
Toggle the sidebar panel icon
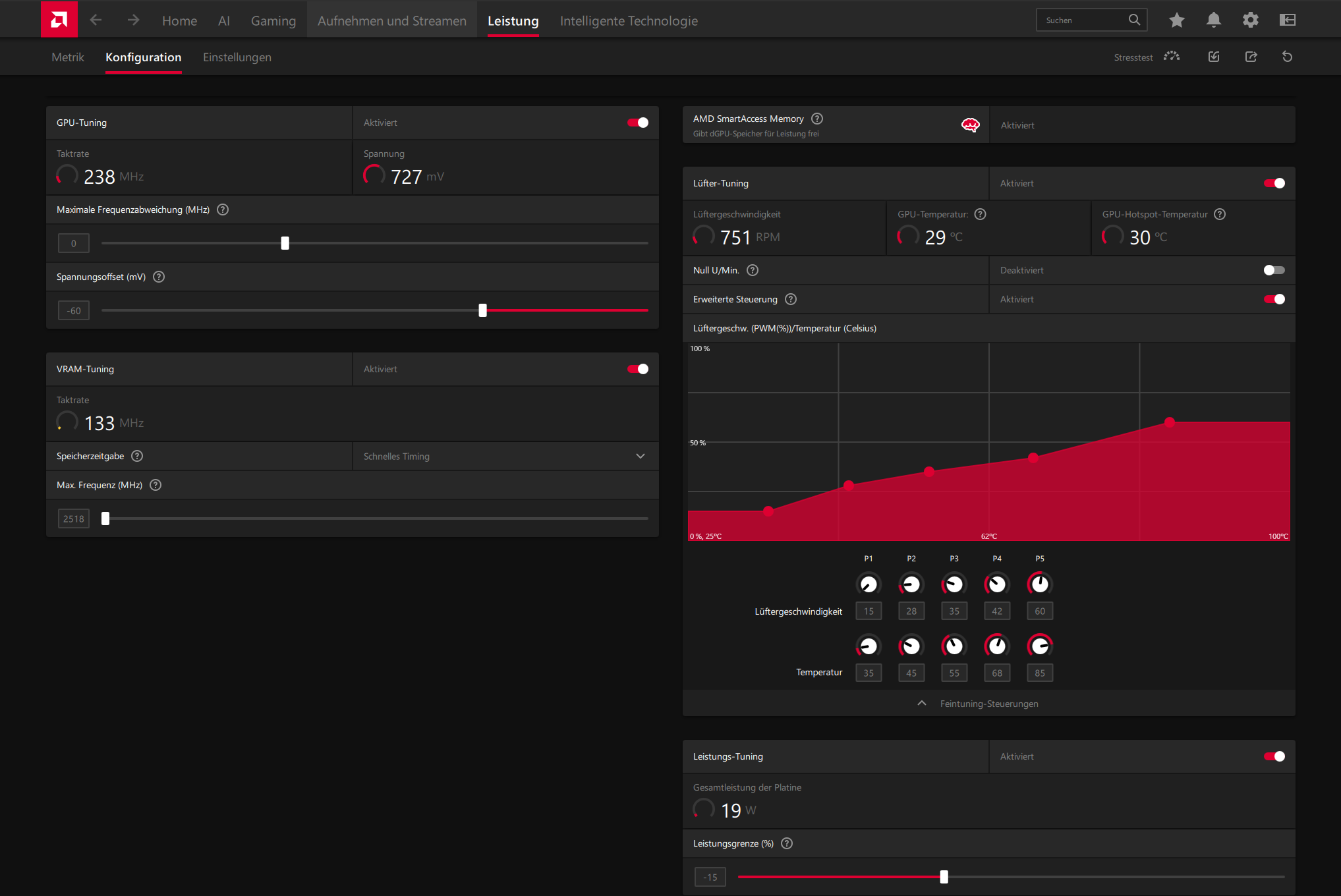click(x=1288, y=20)
